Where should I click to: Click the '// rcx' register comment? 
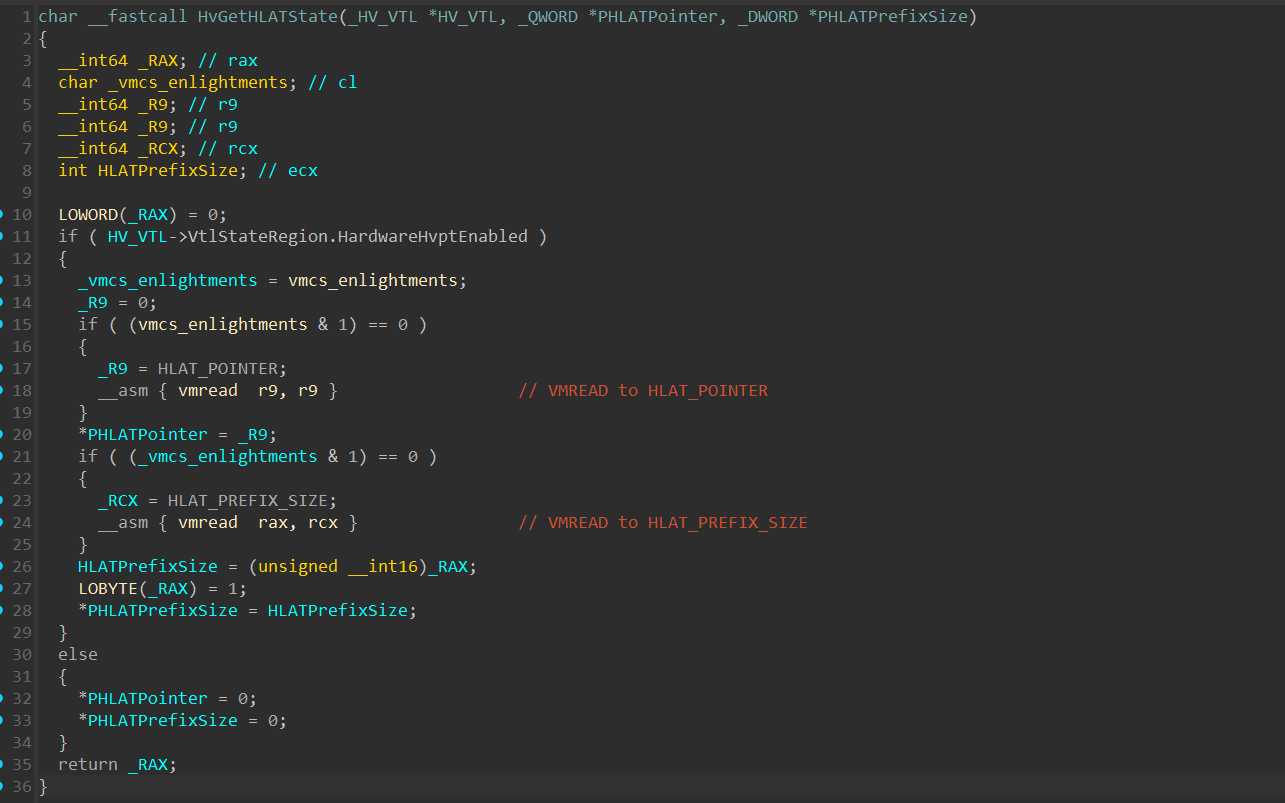click(228, 149)
